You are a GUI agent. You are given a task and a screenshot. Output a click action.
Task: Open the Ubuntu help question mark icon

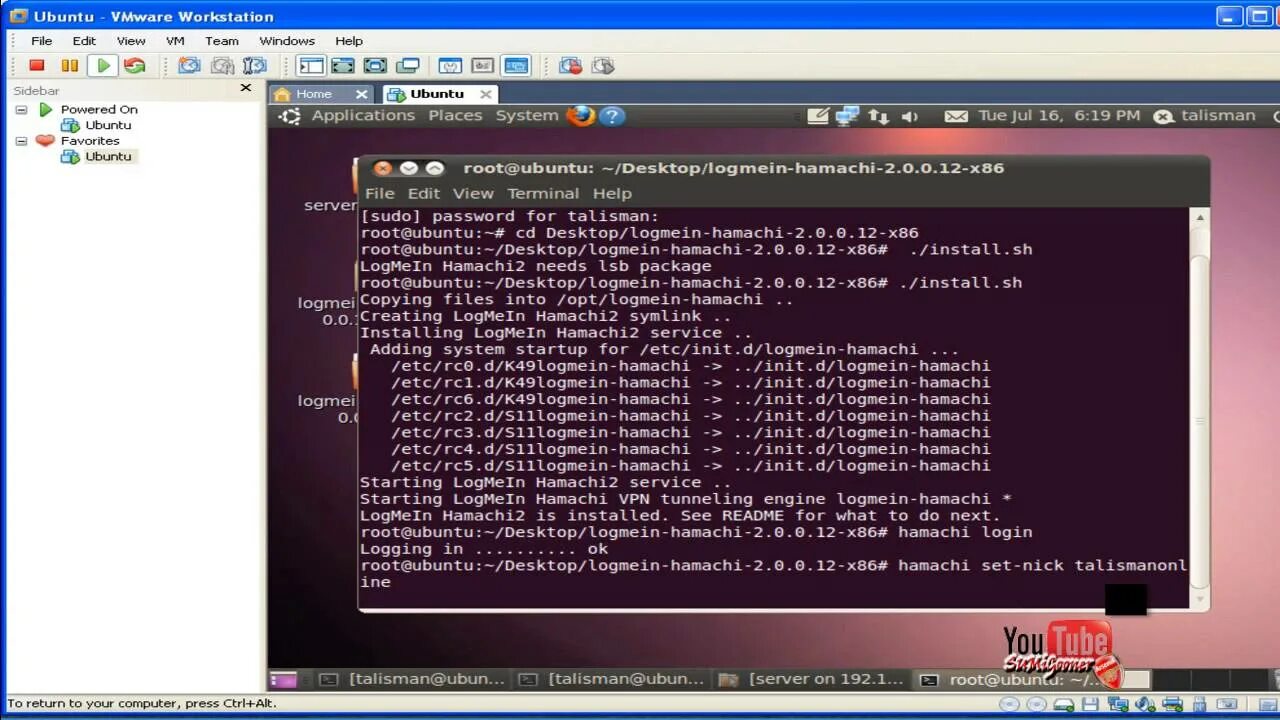(612, 116)
